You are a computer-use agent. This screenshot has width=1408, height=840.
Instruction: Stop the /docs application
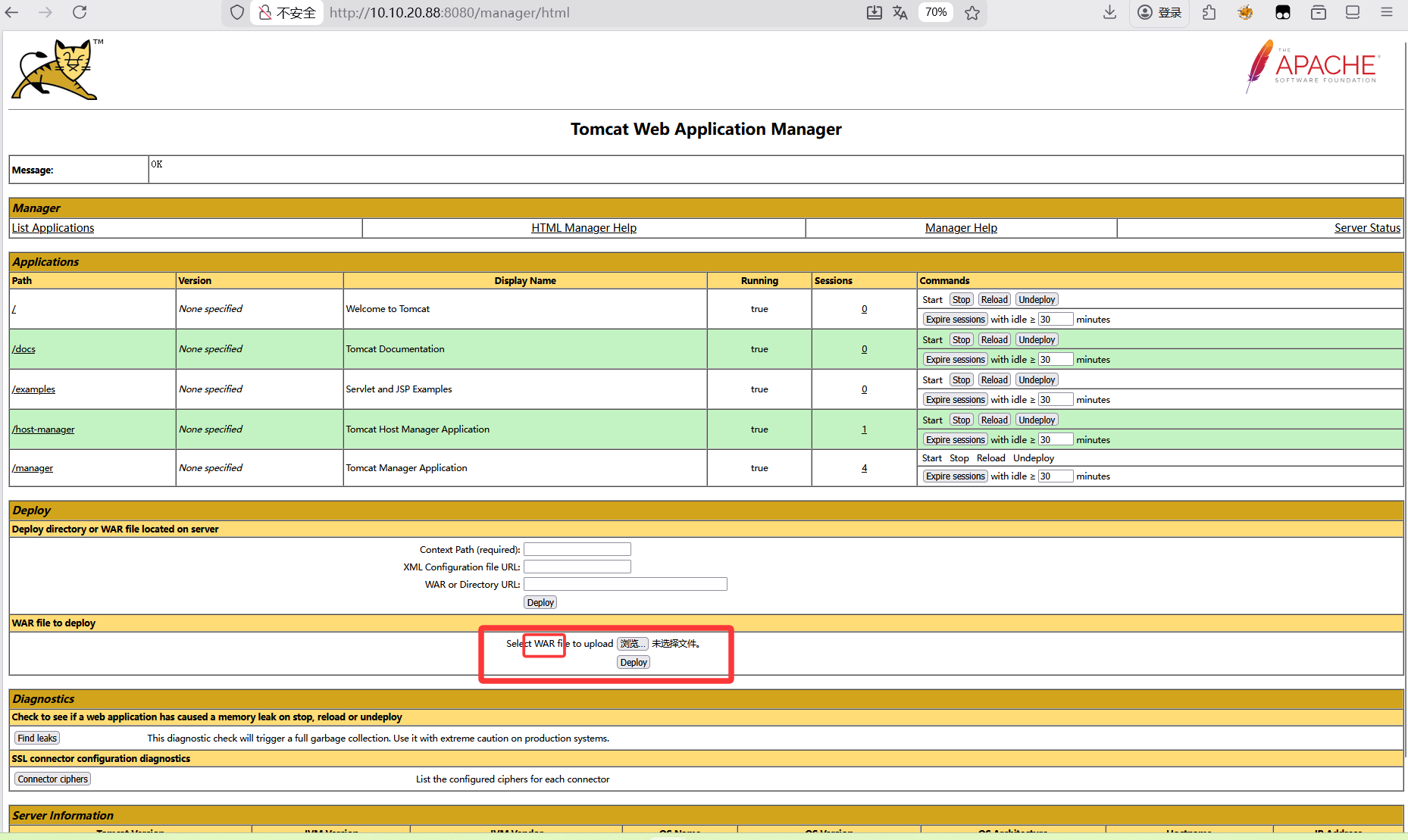click(961, 340)
